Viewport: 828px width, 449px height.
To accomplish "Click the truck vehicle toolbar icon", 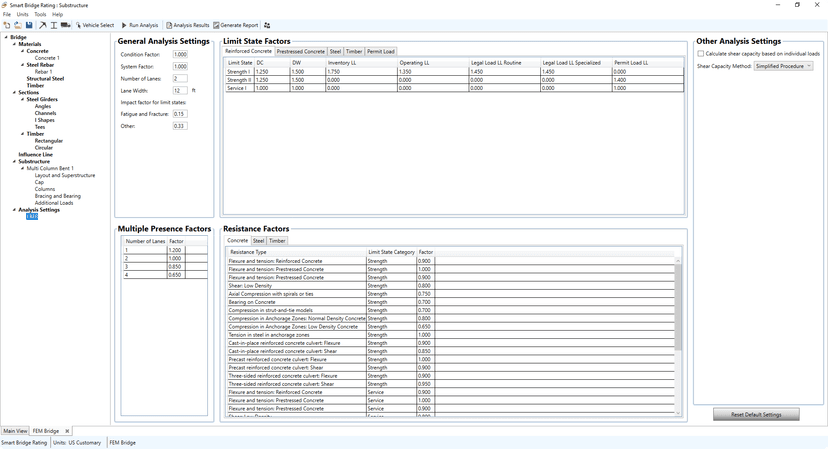I will (66, 25).
